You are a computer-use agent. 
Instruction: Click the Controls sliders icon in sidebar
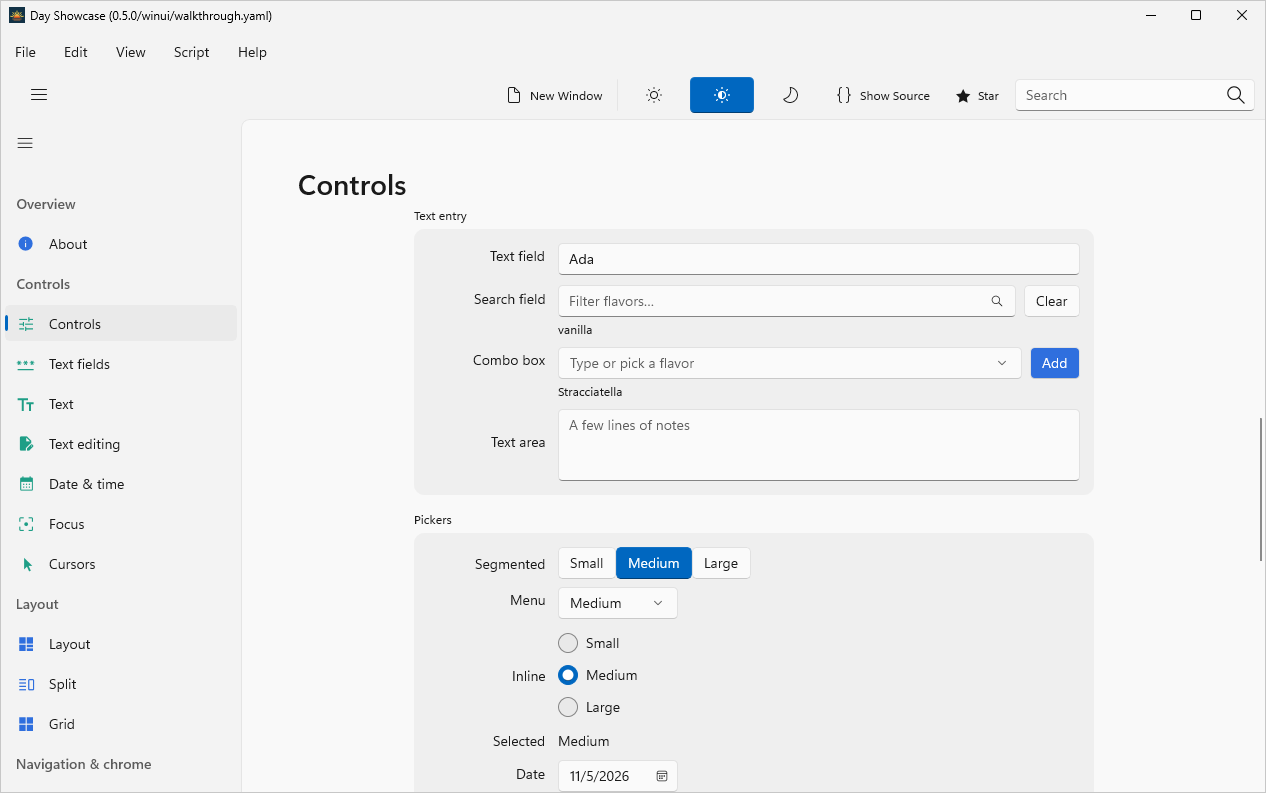point(27,324)
